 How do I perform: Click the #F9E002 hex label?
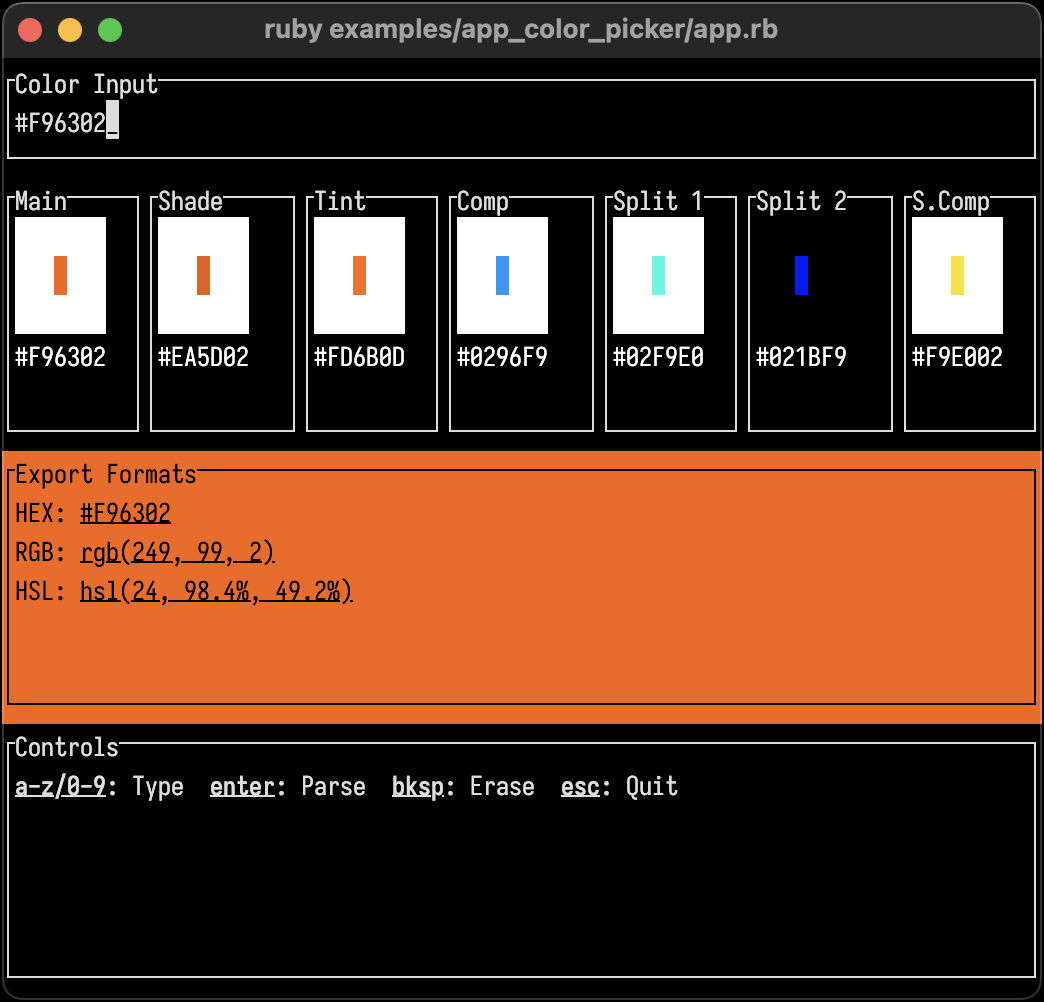point(957,358)
